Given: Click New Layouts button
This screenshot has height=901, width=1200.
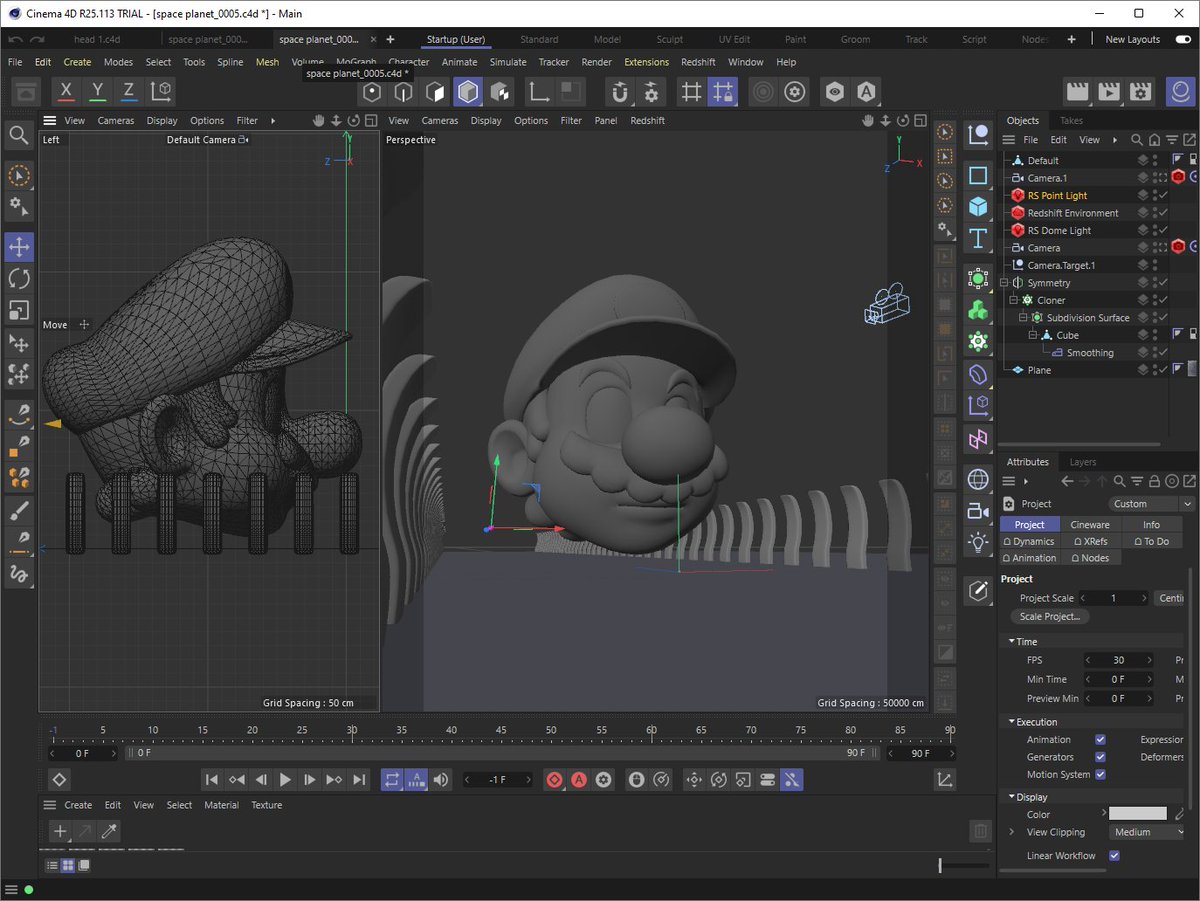Looking at the screenshot, I should click(1132, 39).
